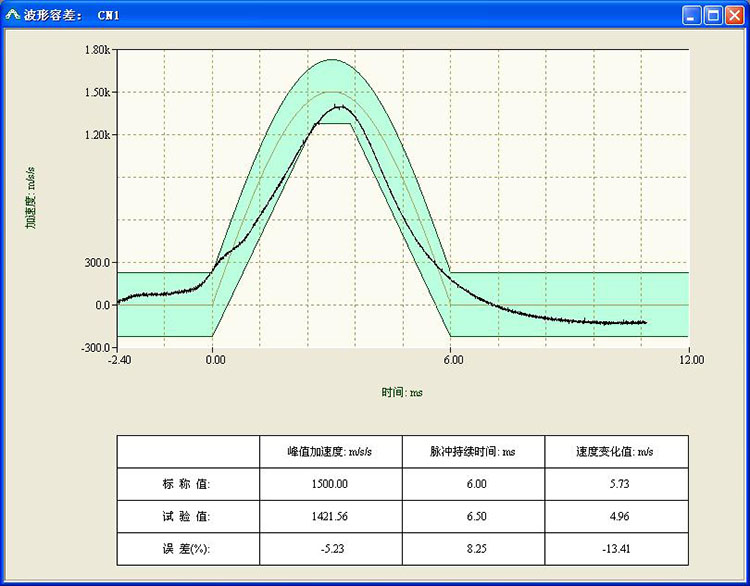Select the 时间: ms horizontal axis label
The height and width of the screenshot is (586, 750).
tap(402, 392)
